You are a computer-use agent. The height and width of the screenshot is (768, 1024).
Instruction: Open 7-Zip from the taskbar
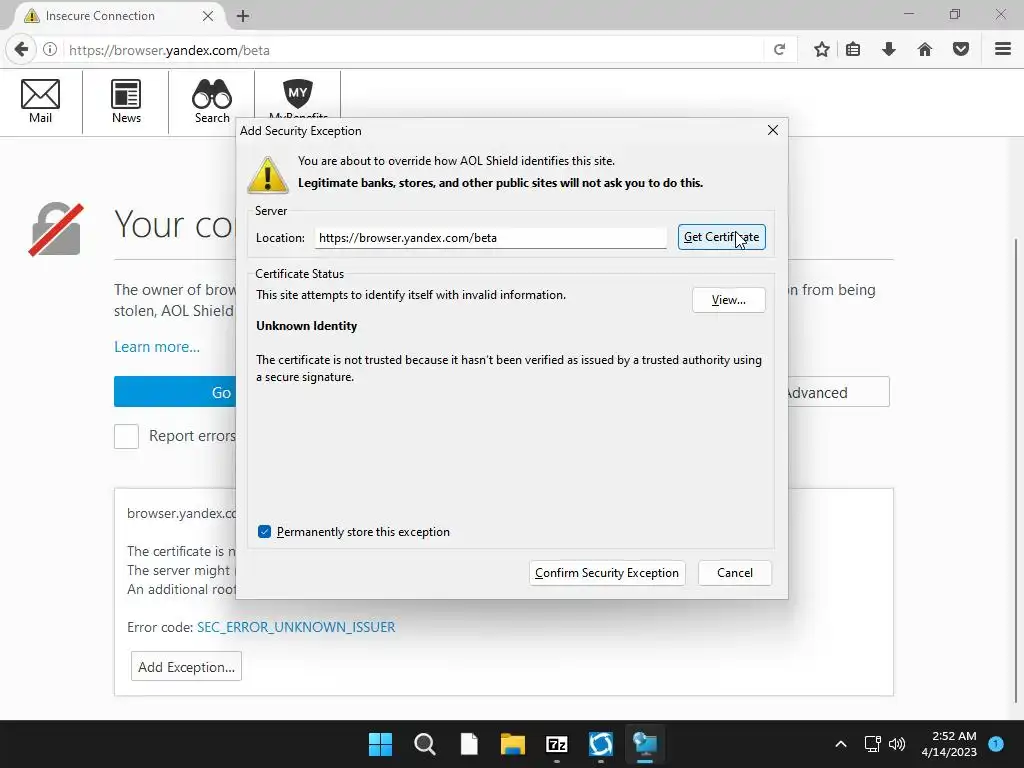(x=556, y=744)
